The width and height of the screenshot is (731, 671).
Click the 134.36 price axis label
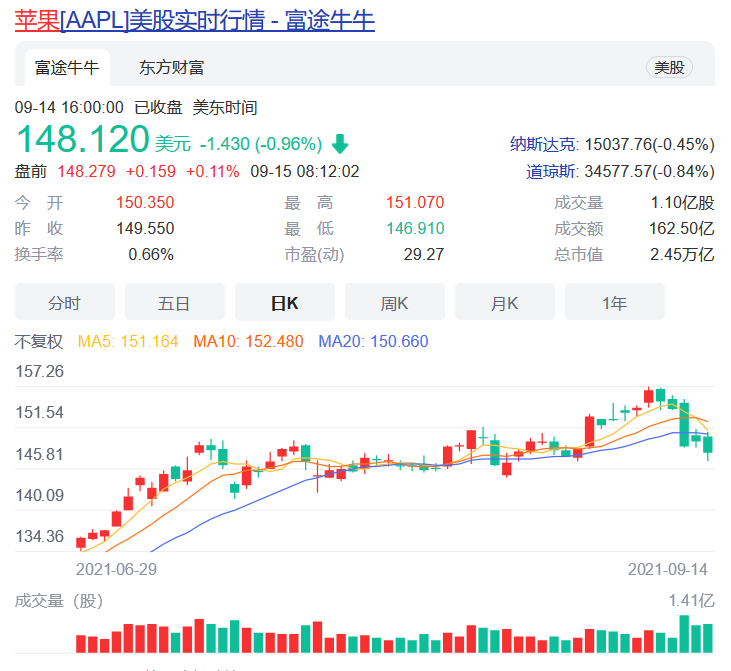click(x=40, y=536)
